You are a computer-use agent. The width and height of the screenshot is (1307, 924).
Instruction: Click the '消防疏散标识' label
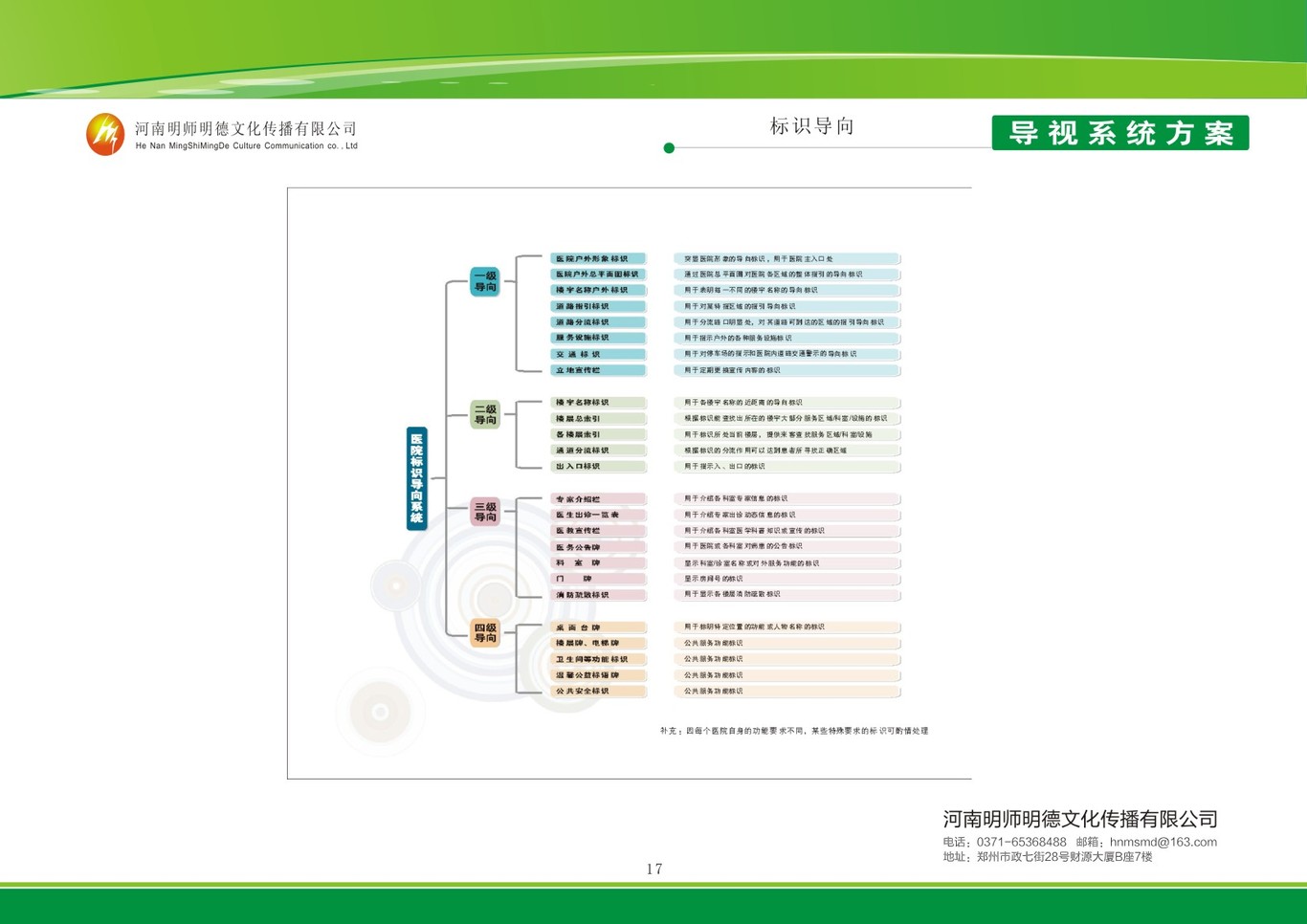click(598, 595)
